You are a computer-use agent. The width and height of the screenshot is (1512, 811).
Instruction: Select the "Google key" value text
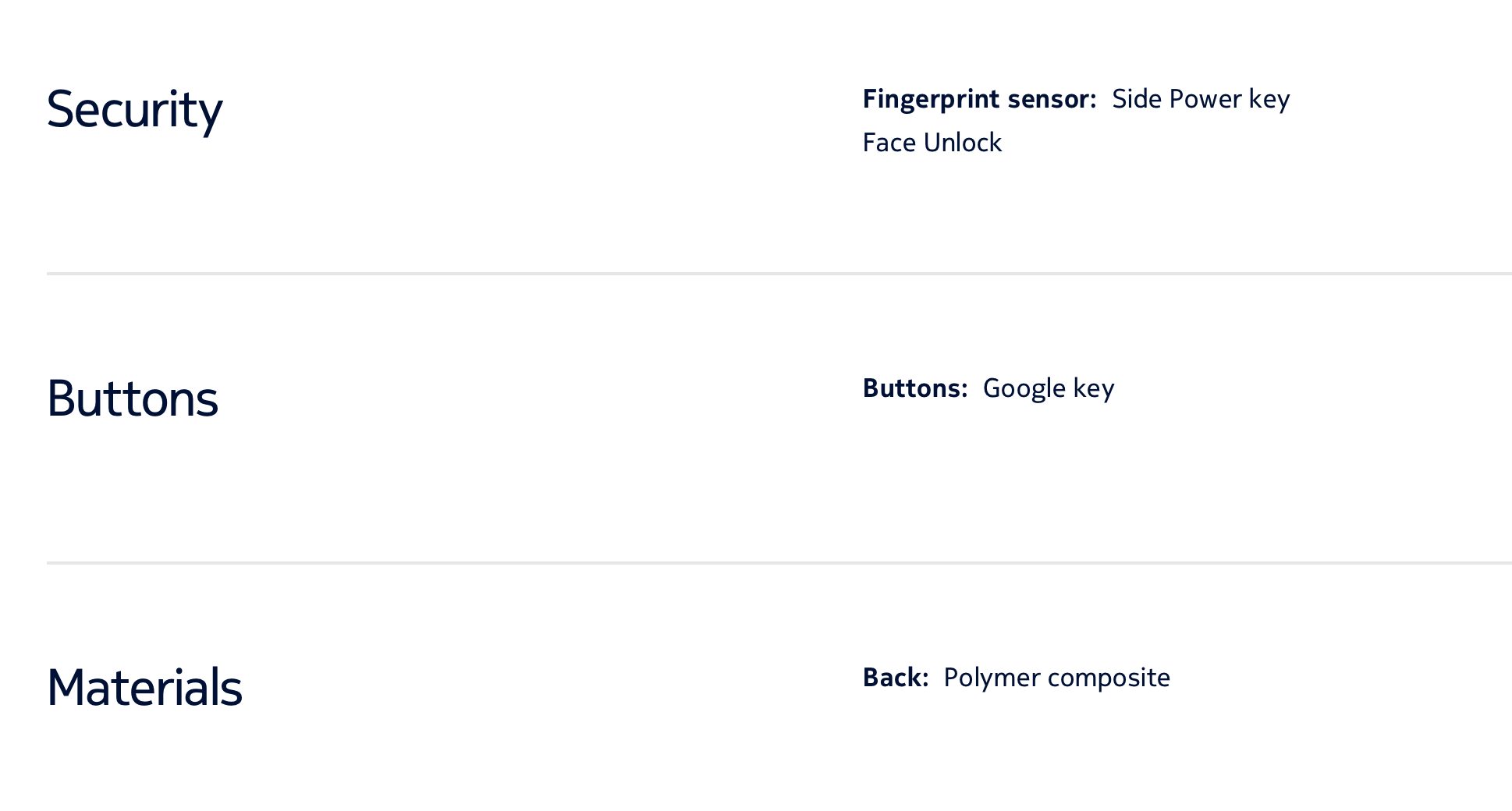pos(1048,388)
